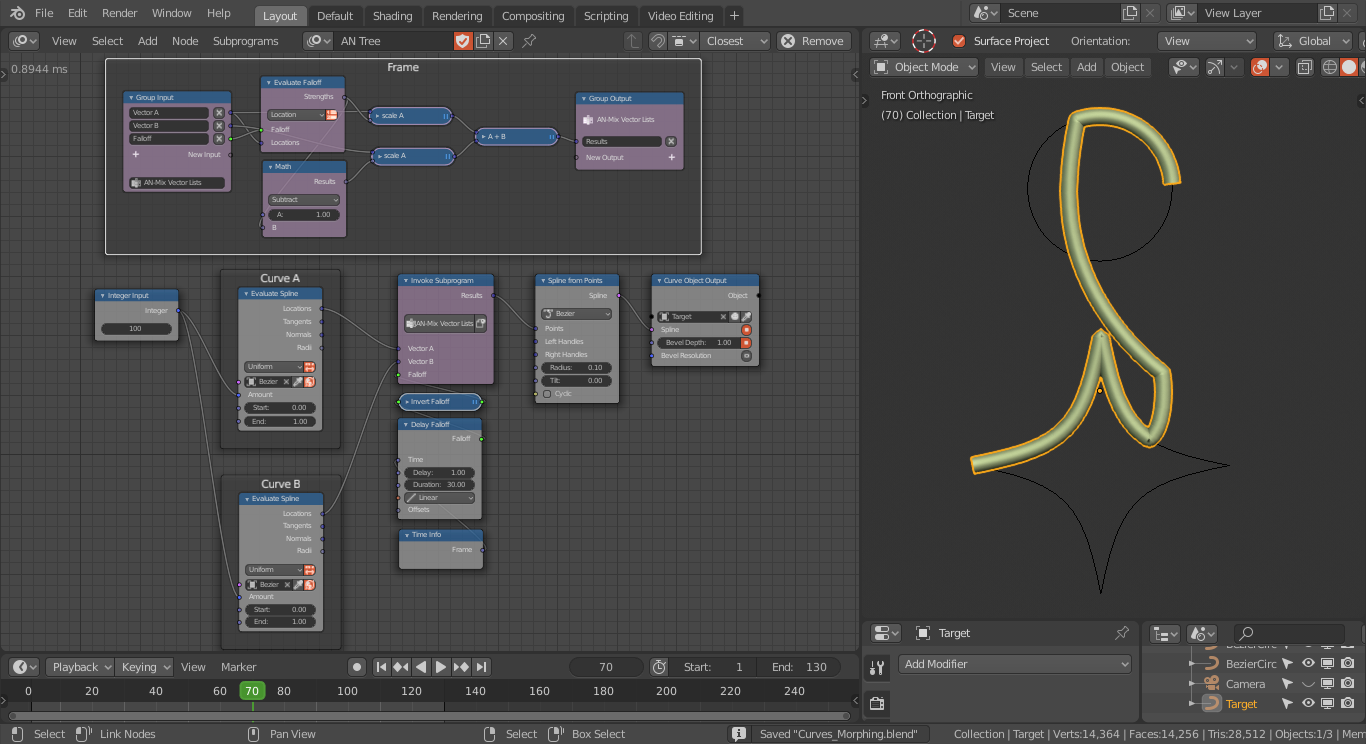Open the Subprograms menu in node editor

245,41
